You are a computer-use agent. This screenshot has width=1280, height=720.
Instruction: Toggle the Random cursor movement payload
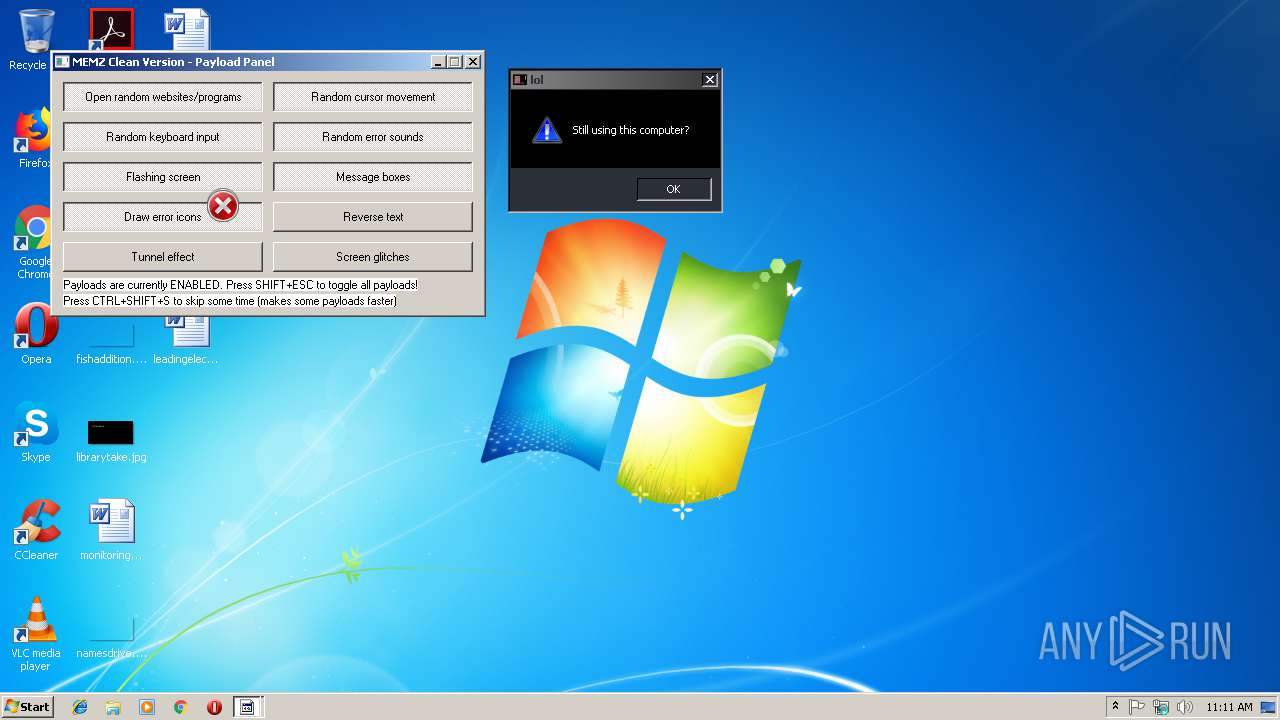pos(373,97)
